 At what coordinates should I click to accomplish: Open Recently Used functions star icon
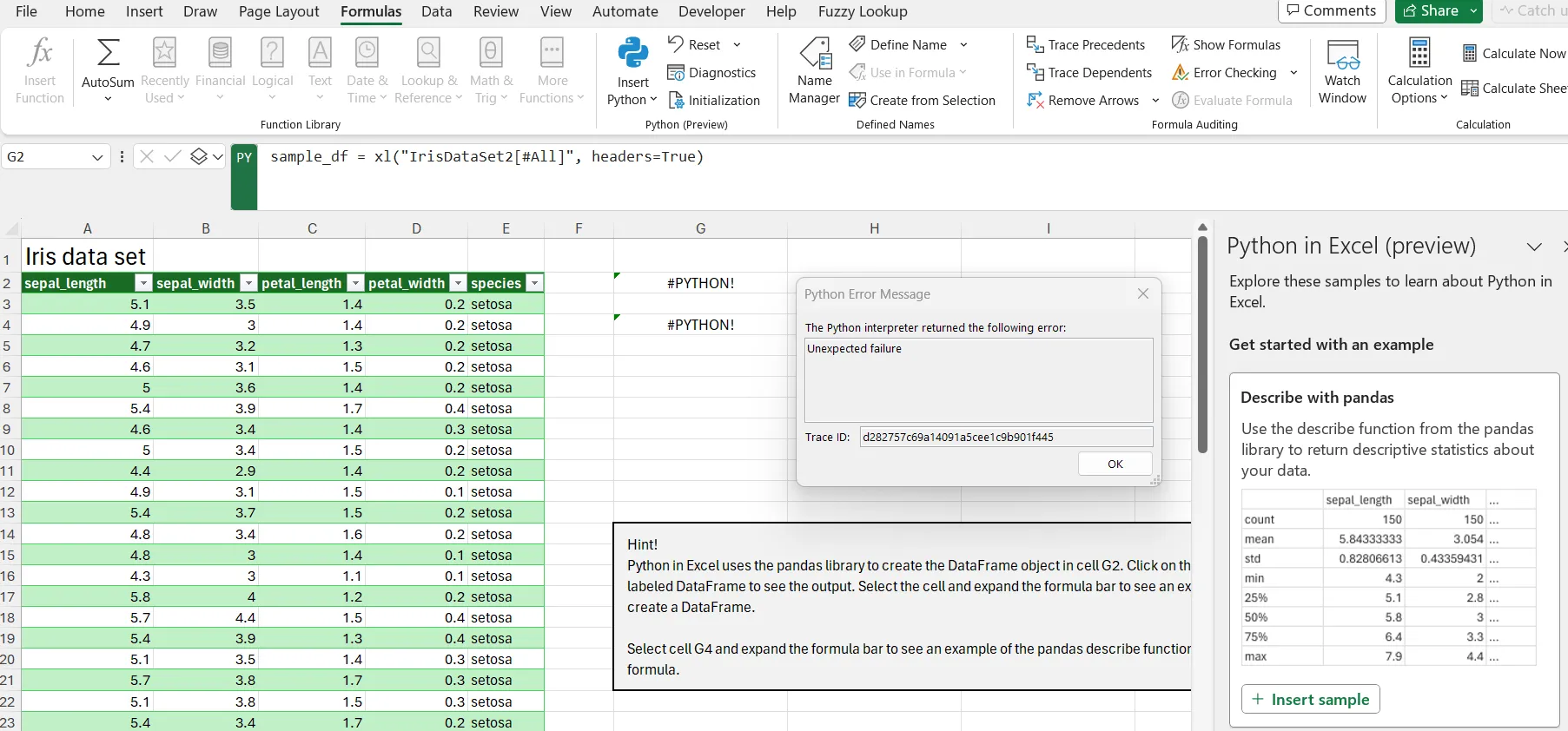[x=164, y=52]
